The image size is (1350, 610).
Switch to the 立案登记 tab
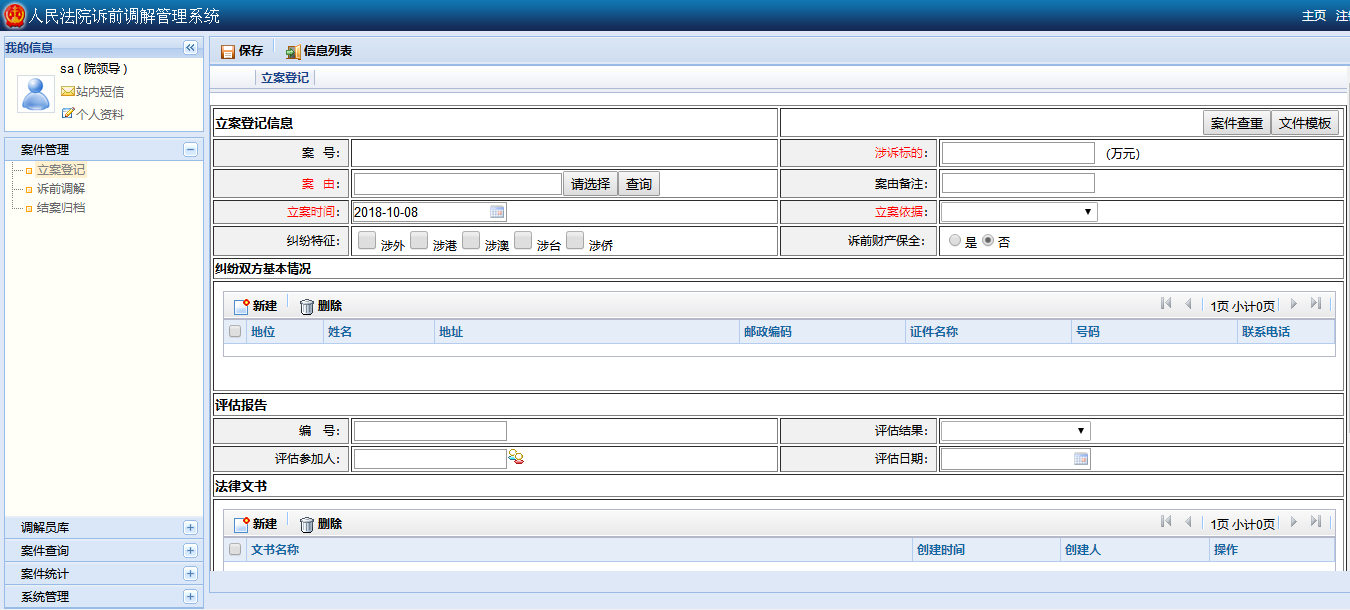pos(285,78)
